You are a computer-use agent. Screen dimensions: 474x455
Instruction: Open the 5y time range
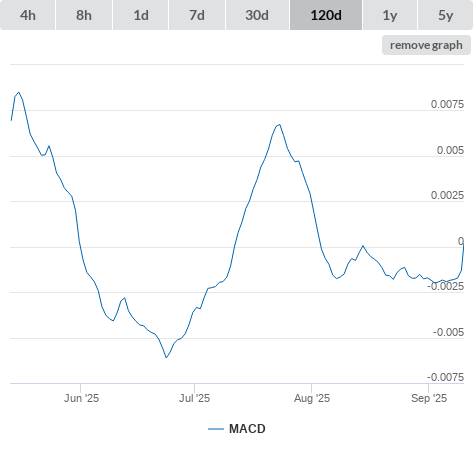point(445,15)
